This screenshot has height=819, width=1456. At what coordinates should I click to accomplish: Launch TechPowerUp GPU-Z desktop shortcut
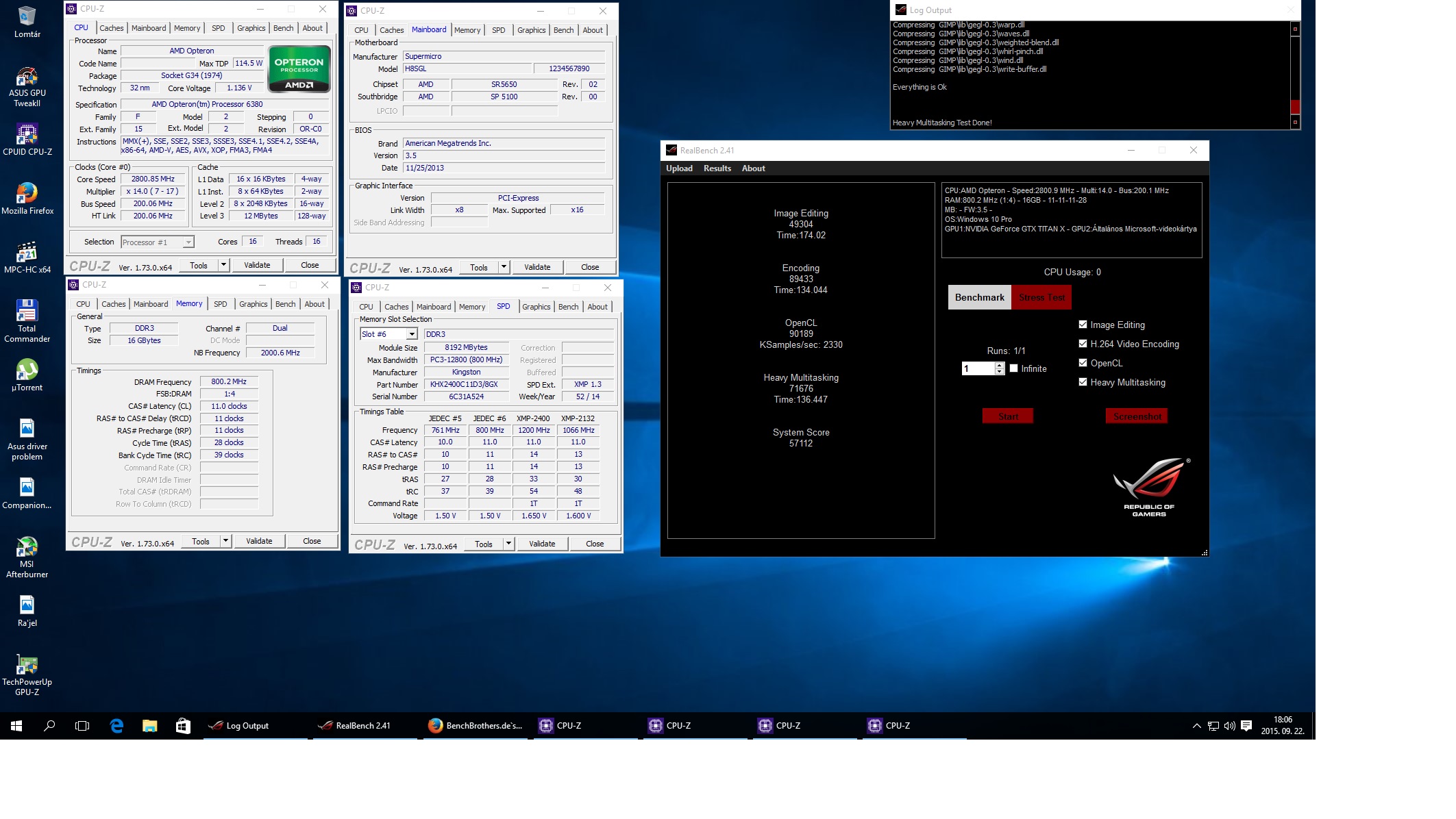27,675
